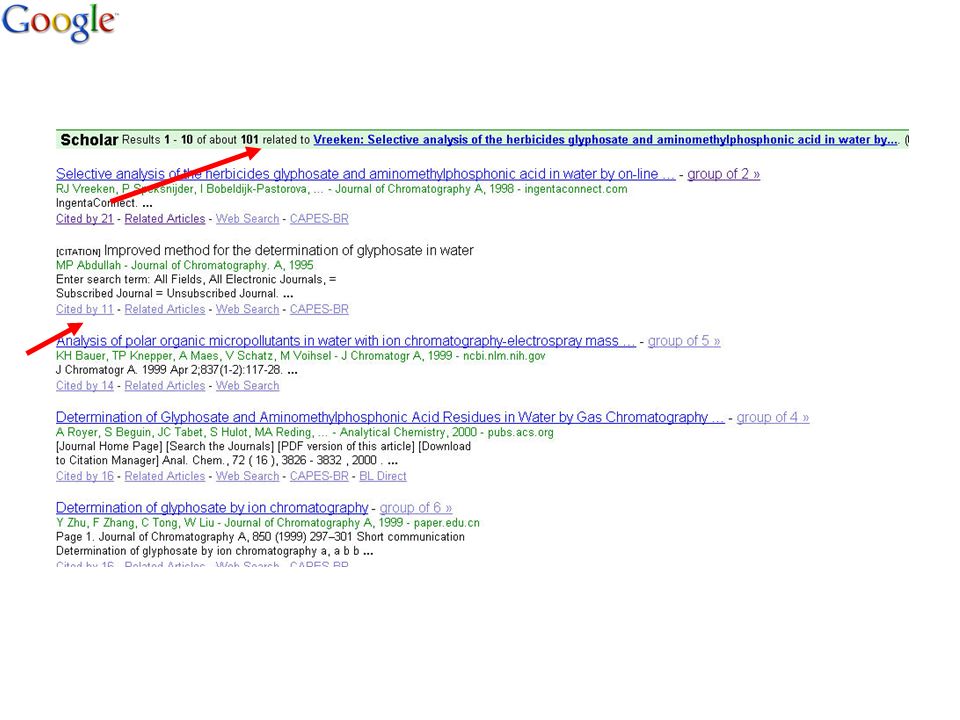Screen dimensions: 960x720
Task: Click 'Cited by 11' link
Action: click(84, 309)
